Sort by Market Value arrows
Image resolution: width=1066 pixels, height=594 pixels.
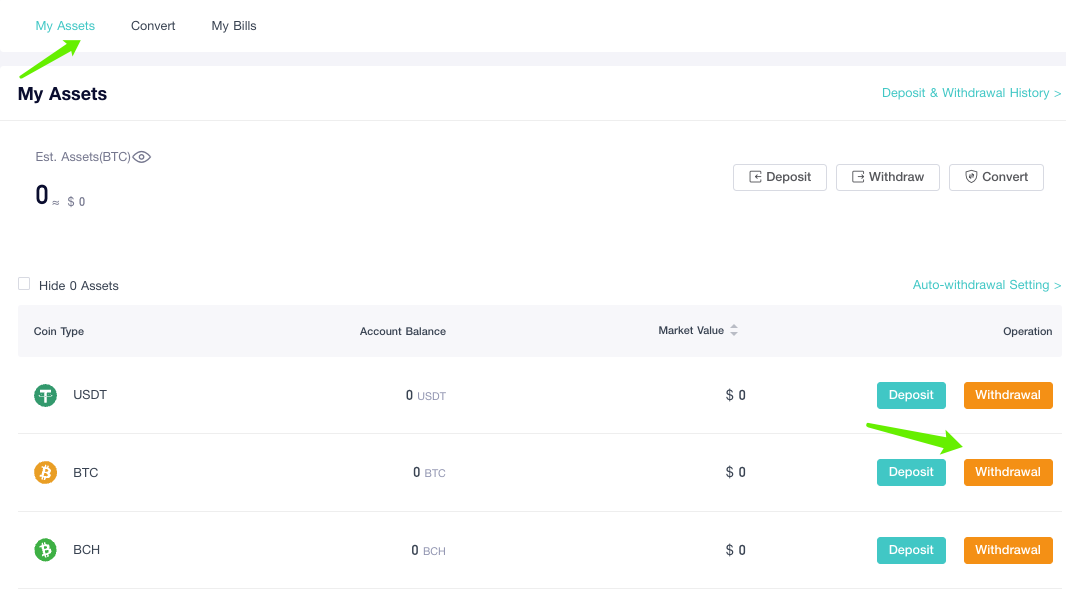(734, 330)
